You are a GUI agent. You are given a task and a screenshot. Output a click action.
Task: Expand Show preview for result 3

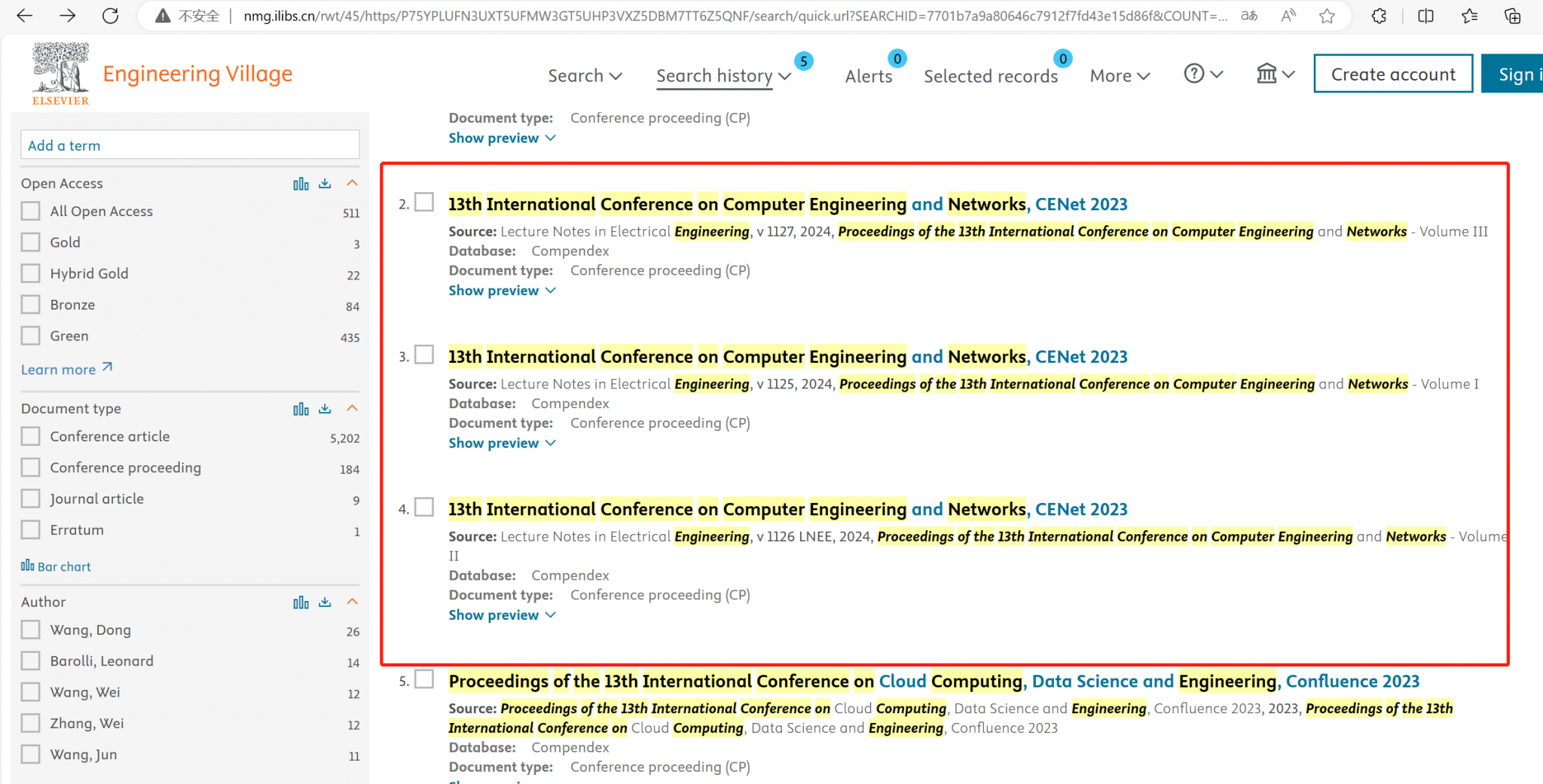tap(502, 443)
